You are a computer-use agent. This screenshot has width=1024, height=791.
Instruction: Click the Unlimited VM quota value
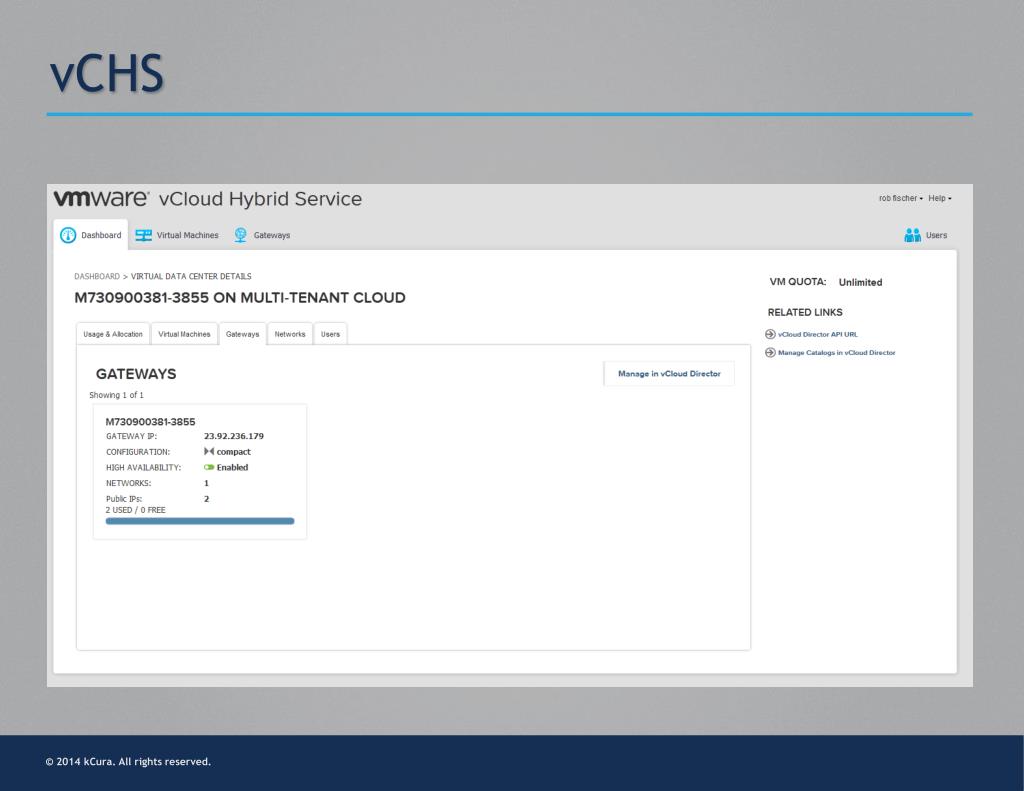pos(860,282)
